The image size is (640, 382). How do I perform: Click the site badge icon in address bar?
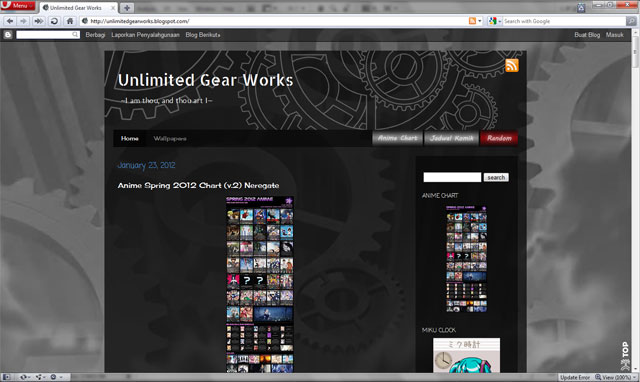coord(84,21)
